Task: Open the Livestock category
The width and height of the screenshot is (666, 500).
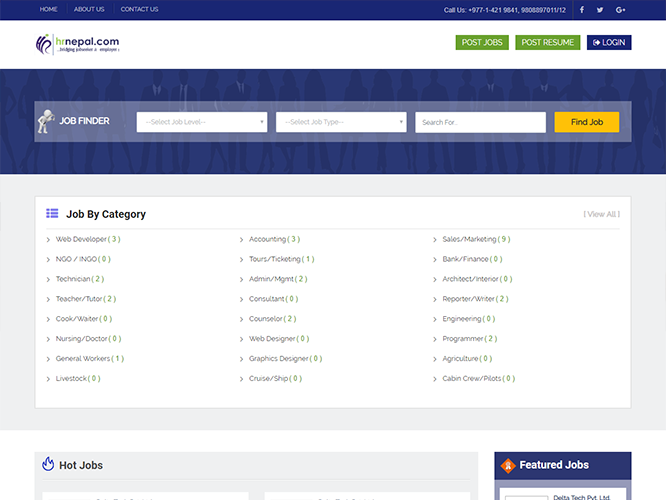Action: click(78, 379)
